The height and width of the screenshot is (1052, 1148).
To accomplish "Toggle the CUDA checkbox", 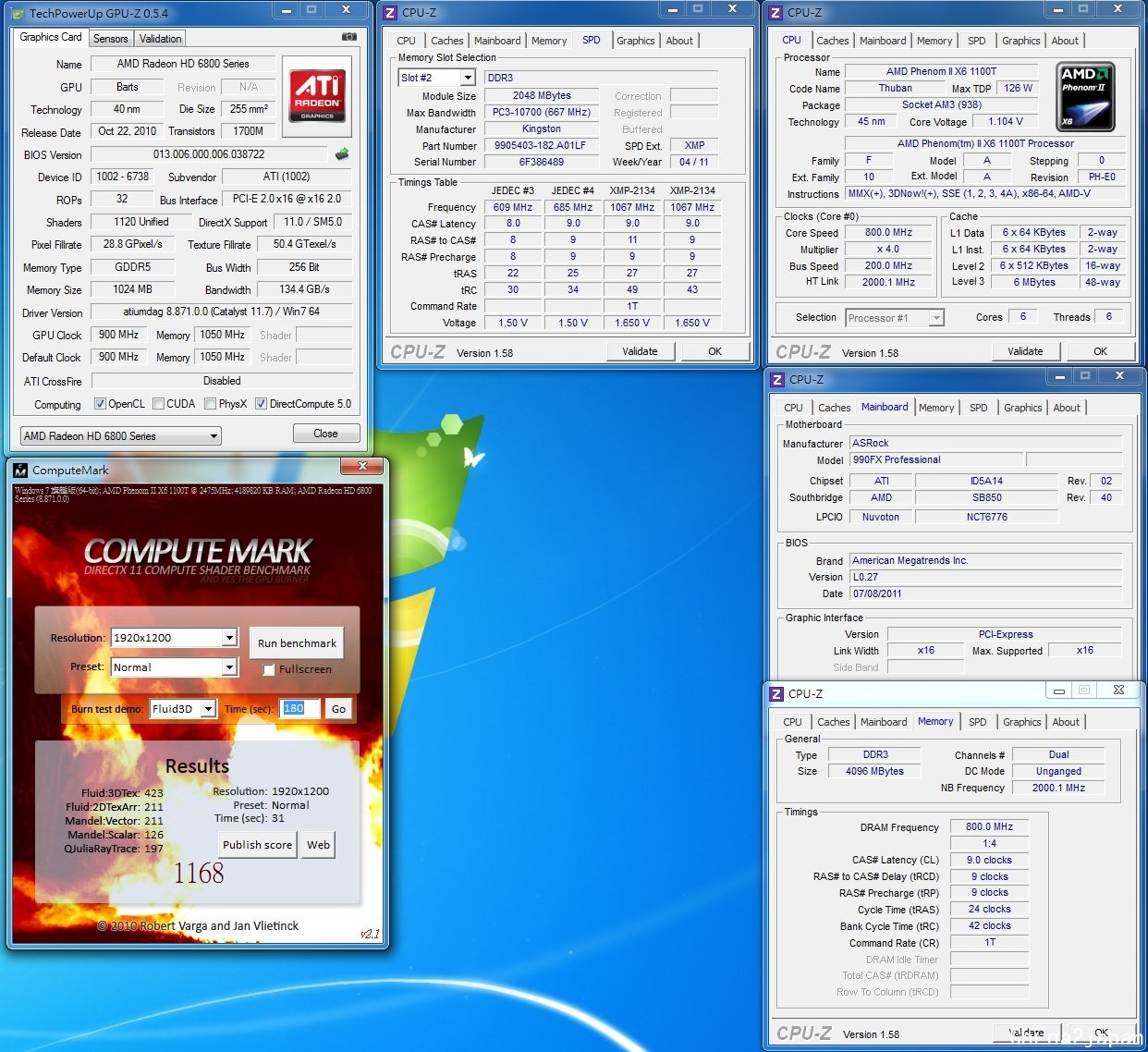I will pyautogui.click(x=158, y=403).
